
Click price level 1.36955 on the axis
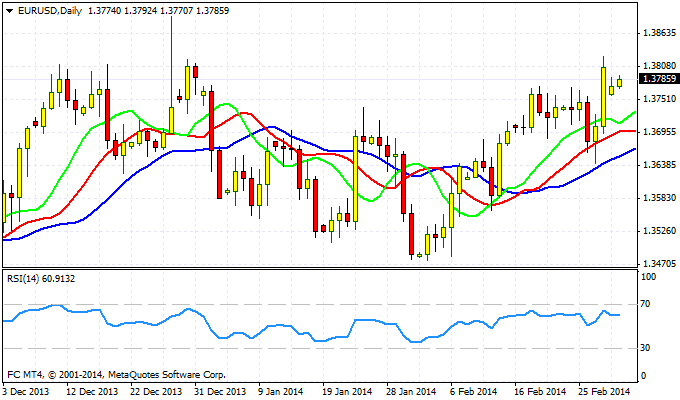click(660, 131)
